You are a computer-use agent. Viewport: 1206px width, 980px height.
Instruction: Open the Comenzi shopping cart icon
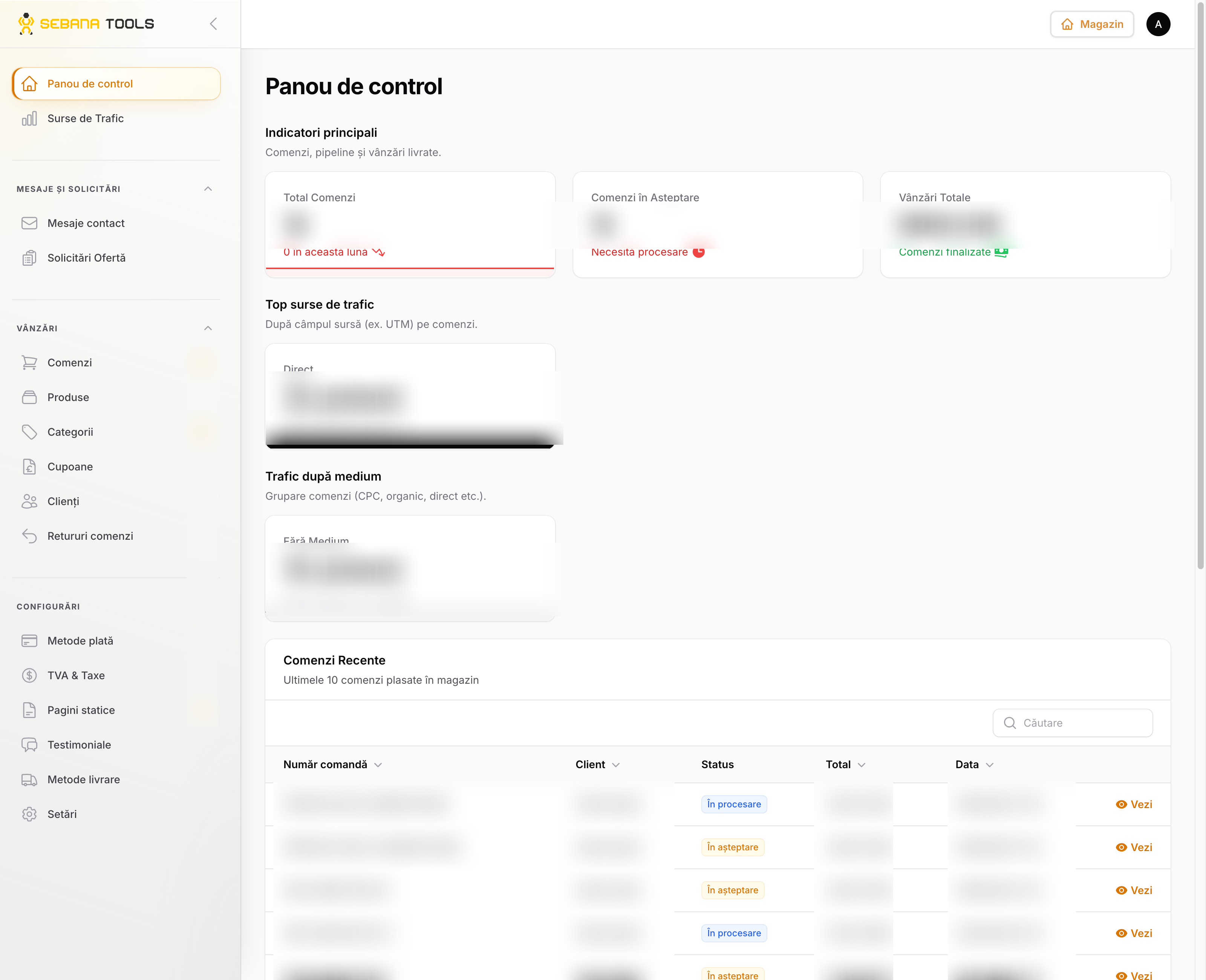29,363
